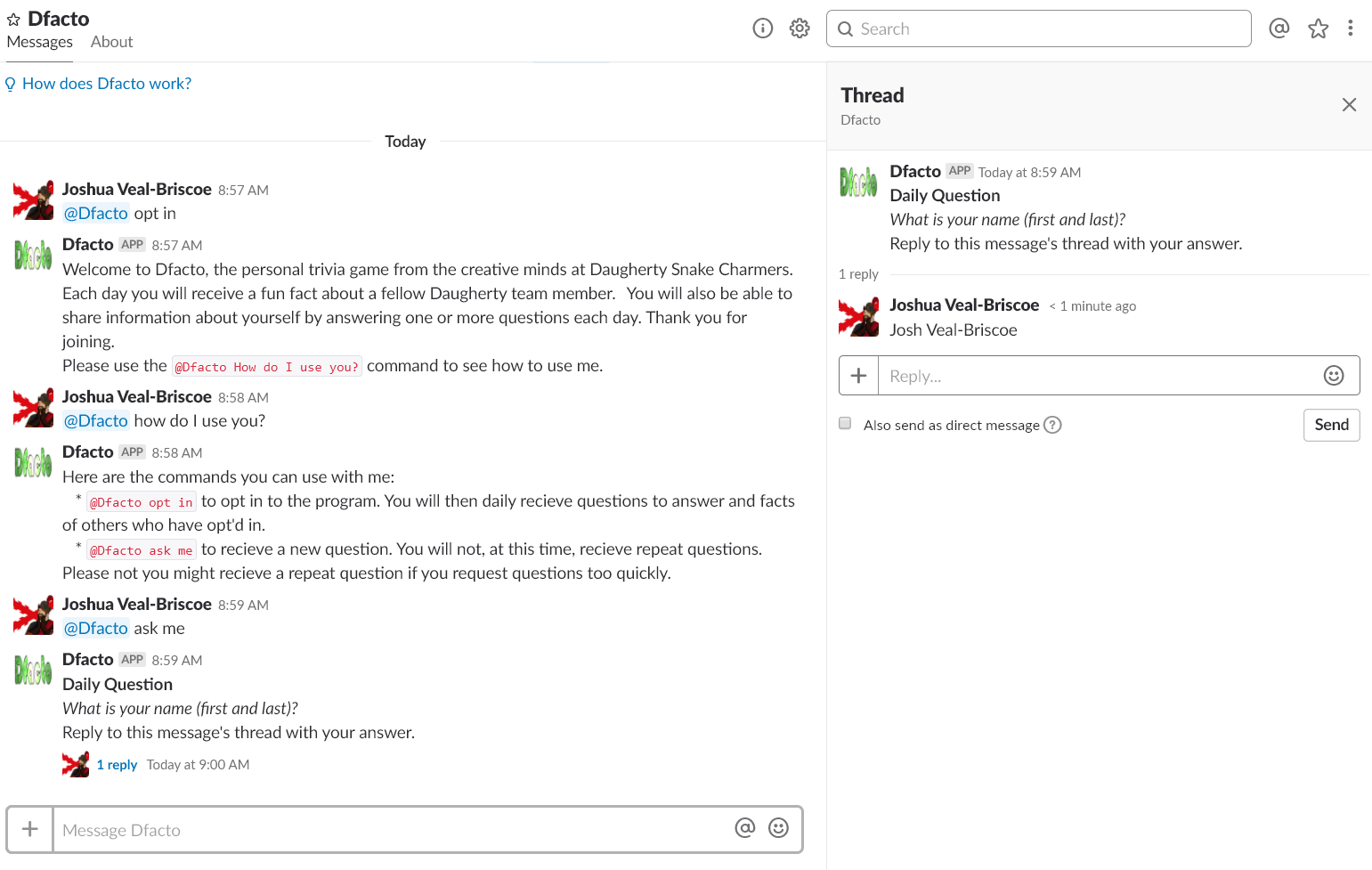The width and height of the screenshot is (1372, 870).
Task: Open the 1 reply thread link
Action: 117,765
